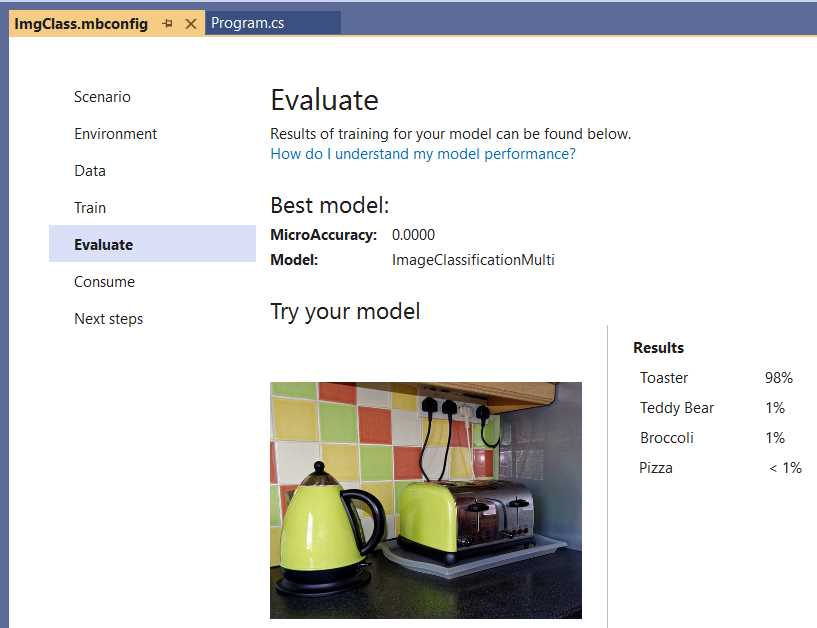Go to the Train step
Viewport: 817px width, 628px height.
(90, 207)
